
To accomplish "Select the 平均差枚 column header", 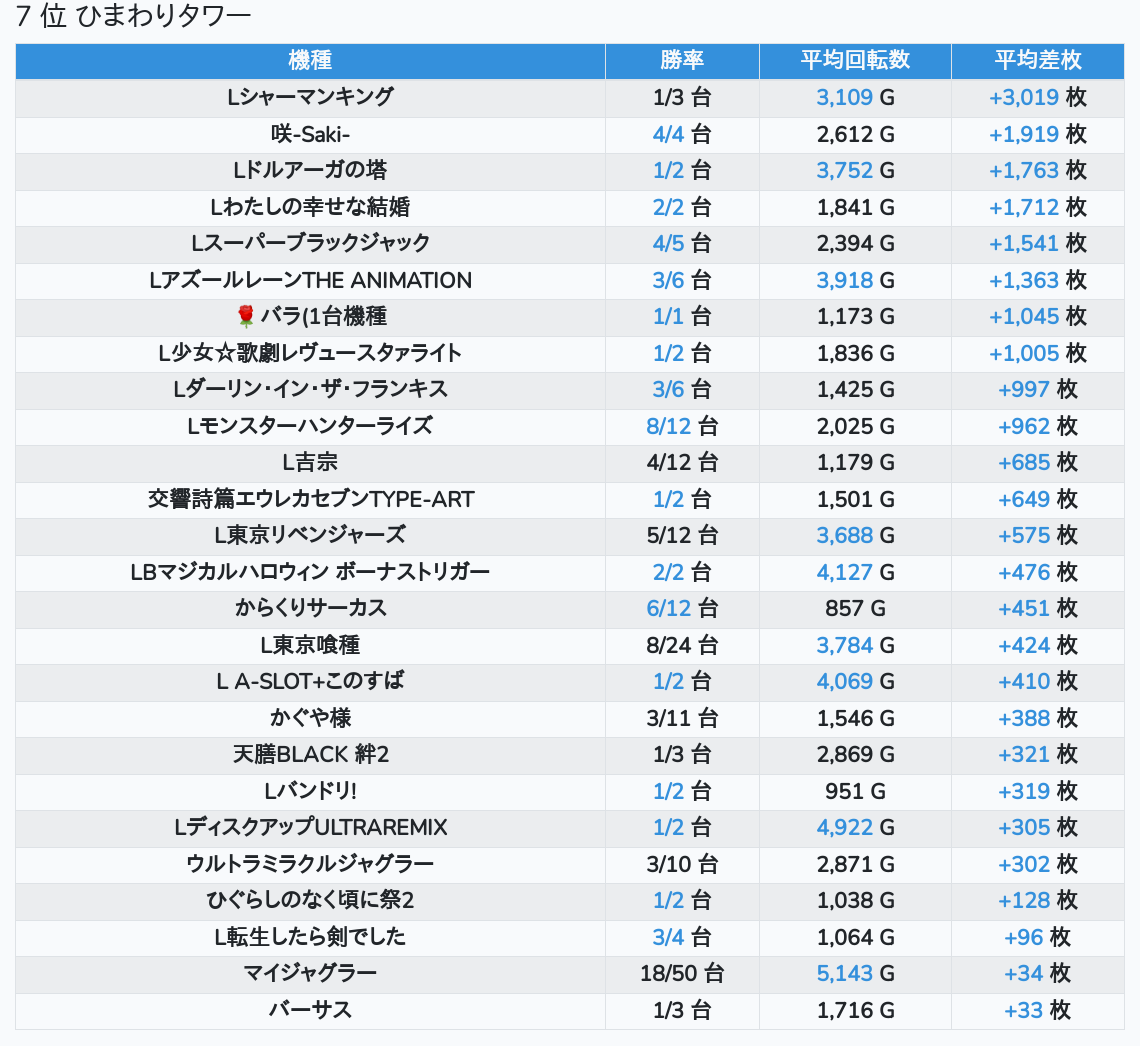I will (x=1037, y=60).
